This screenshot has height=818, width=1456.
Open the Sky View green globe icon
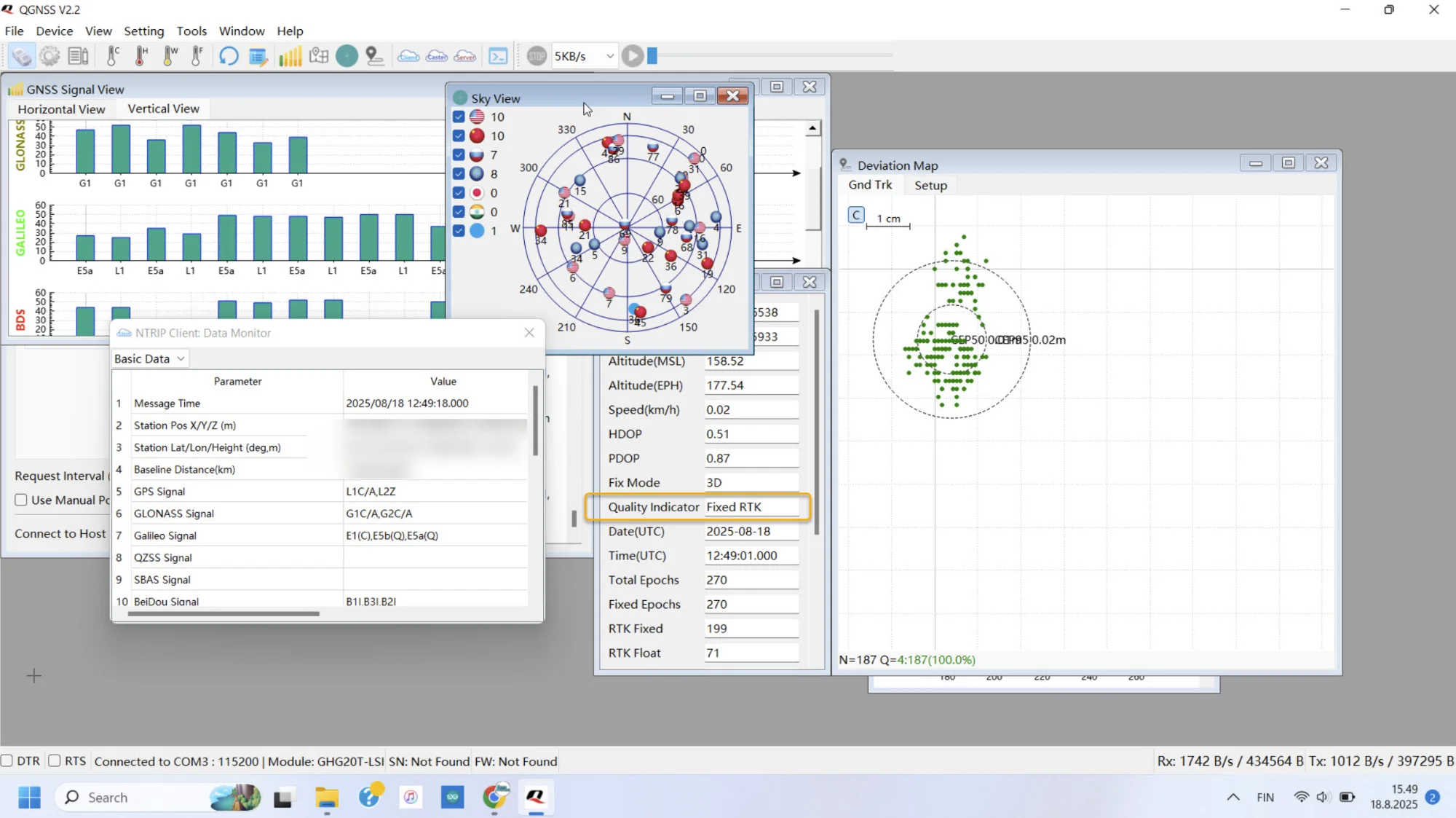[x=347, y=56]
